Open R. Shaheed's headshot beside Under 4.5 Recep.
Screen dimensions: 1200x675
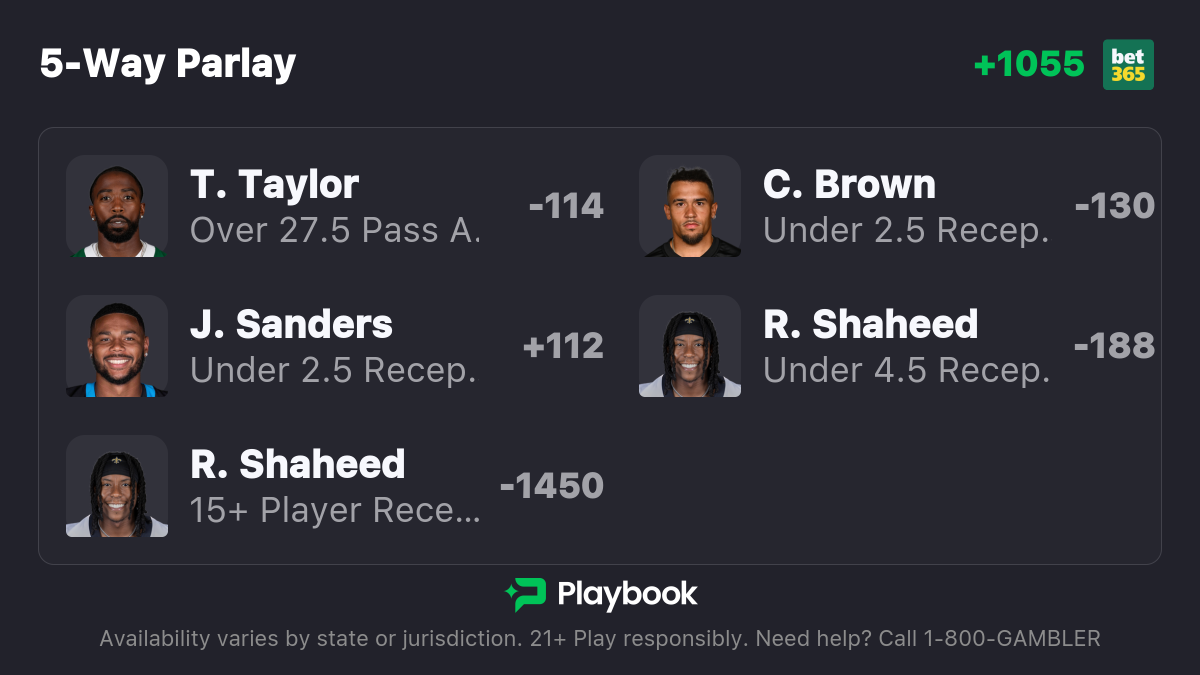point(690,346)
